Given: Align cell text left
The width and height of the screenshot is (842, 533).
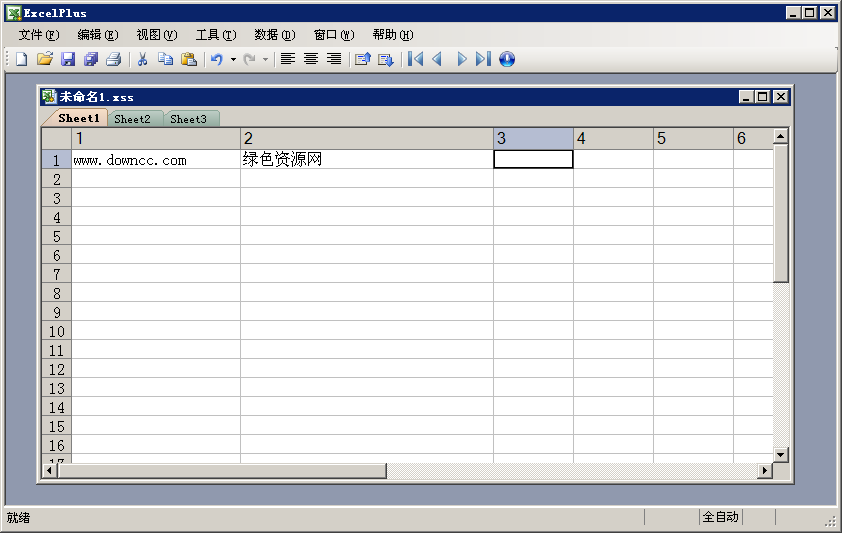Looking at the screenshot, I should (x=288, y=59).
